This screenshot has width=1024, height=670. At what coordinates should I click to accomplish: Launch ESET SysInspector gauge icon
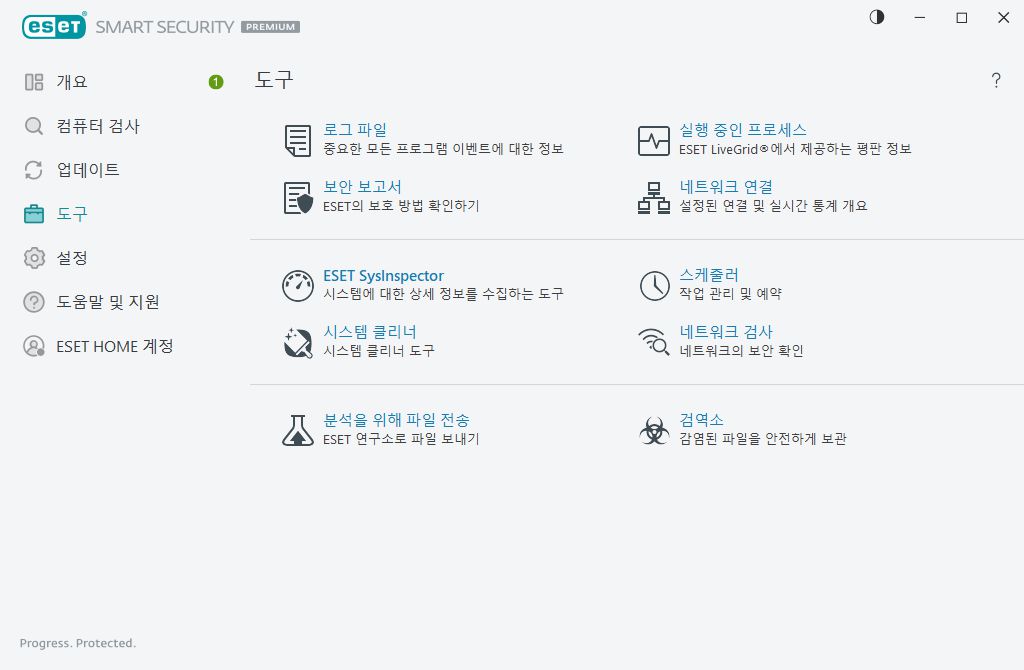point(297,286)
